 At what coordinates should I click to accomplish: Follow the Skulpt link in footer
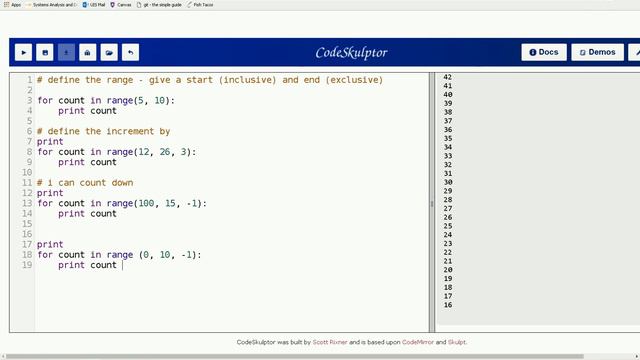(x=456, y=342)
